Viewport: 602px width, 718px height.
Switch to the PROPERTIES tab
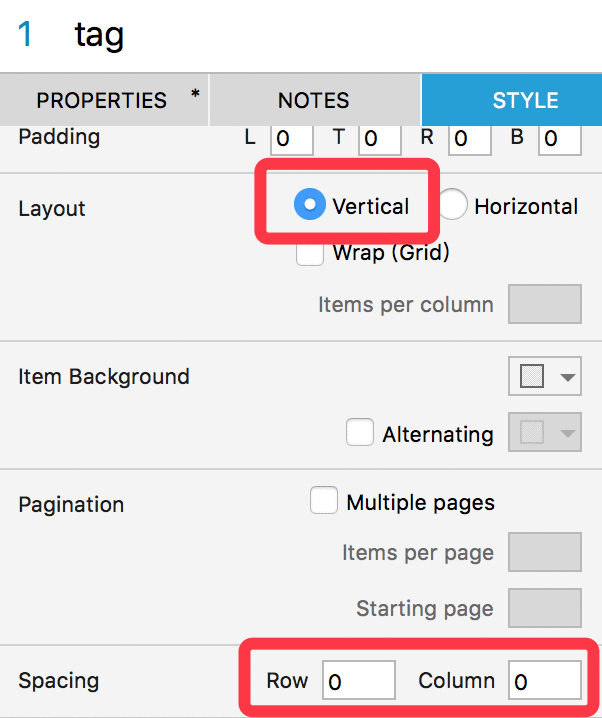click(104, 100)
